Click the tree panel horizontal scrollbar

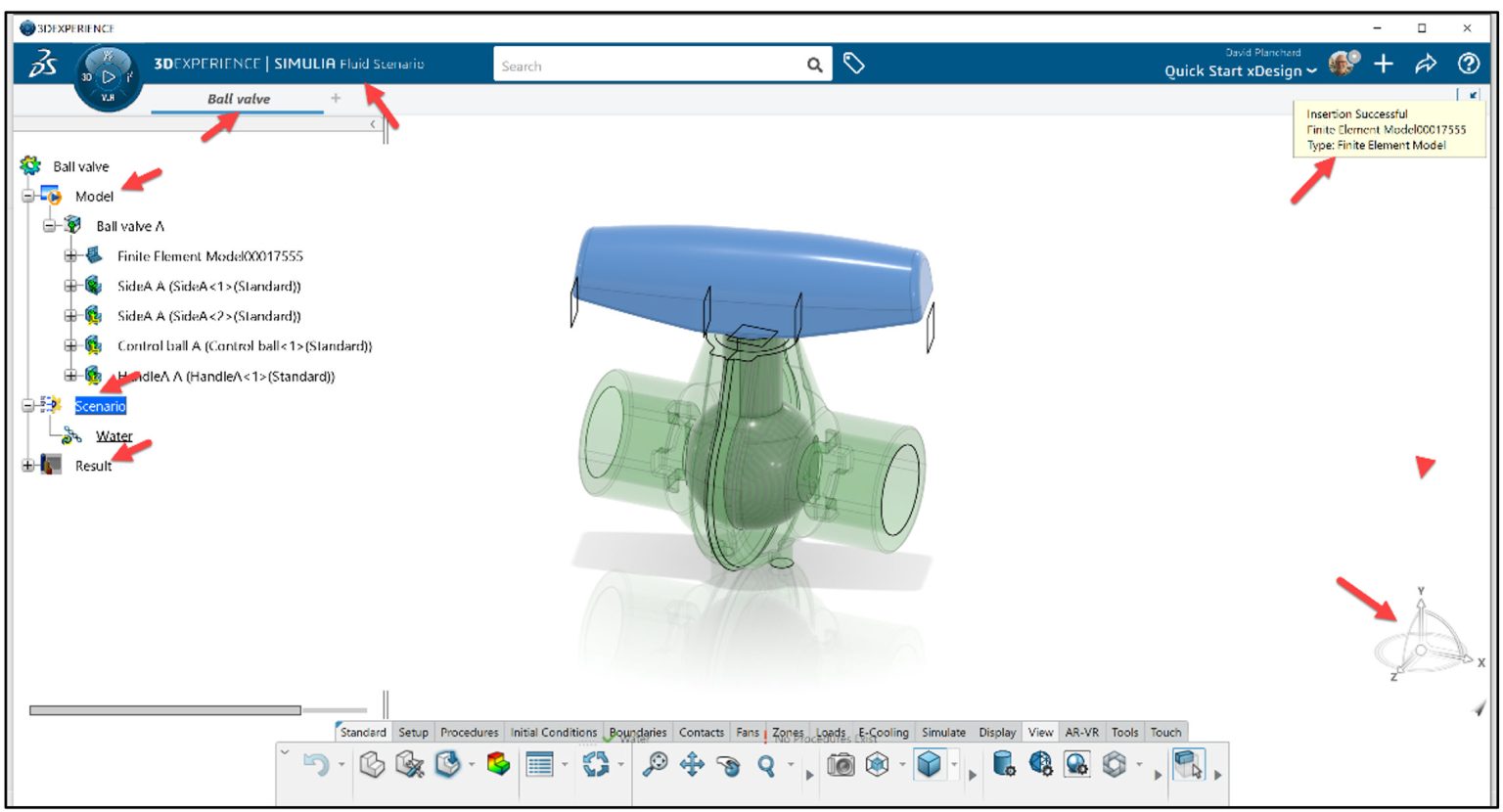pyautogui.click(x=164, y=710)
